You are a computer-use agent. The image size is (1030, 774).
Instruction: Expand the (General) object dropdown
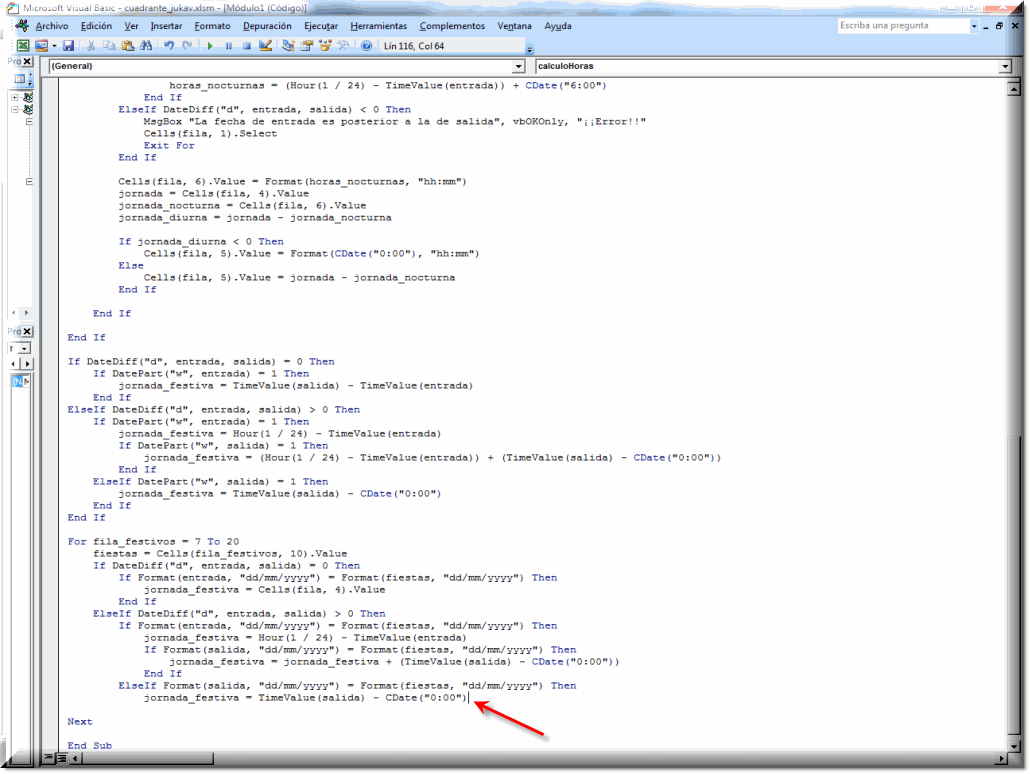518,66
